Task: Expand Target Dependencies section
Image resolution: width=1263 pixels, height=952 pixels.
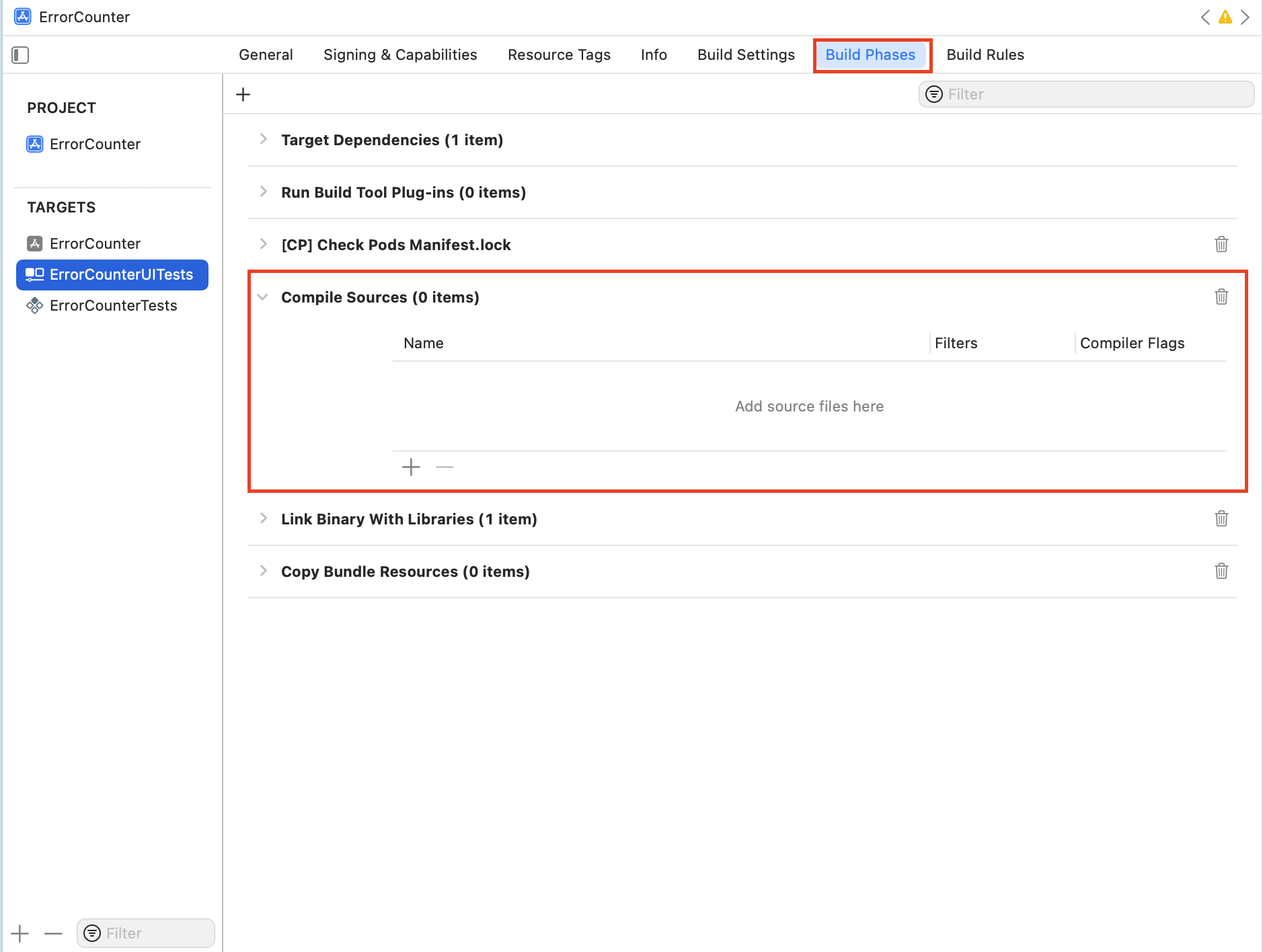Action: coord(264,140)
